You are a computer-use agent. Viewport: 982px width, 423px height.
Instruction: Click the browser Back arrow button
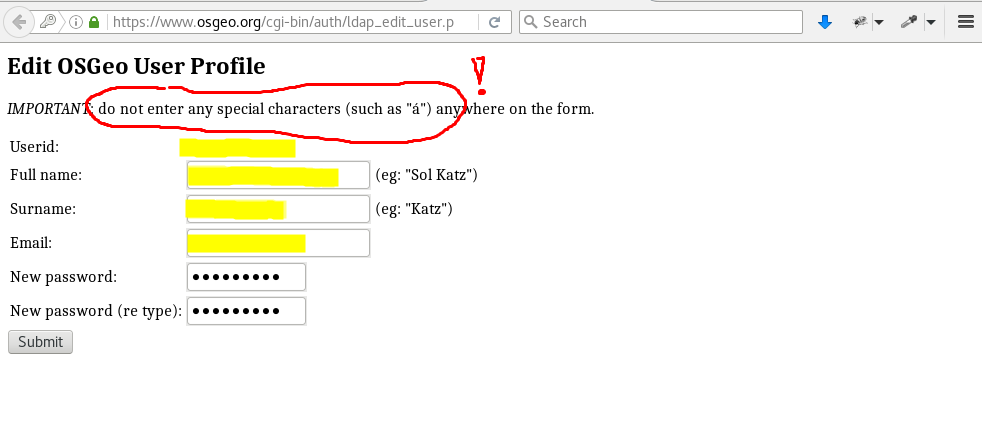pos(18,22)
